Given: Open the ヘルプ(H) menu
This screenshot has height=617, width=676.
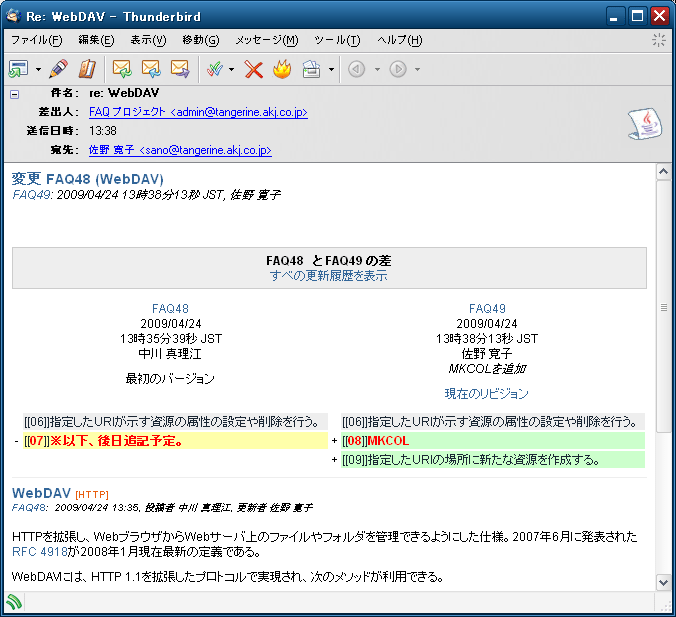Looking at the screenshot, I should click(x=400, y=40).
